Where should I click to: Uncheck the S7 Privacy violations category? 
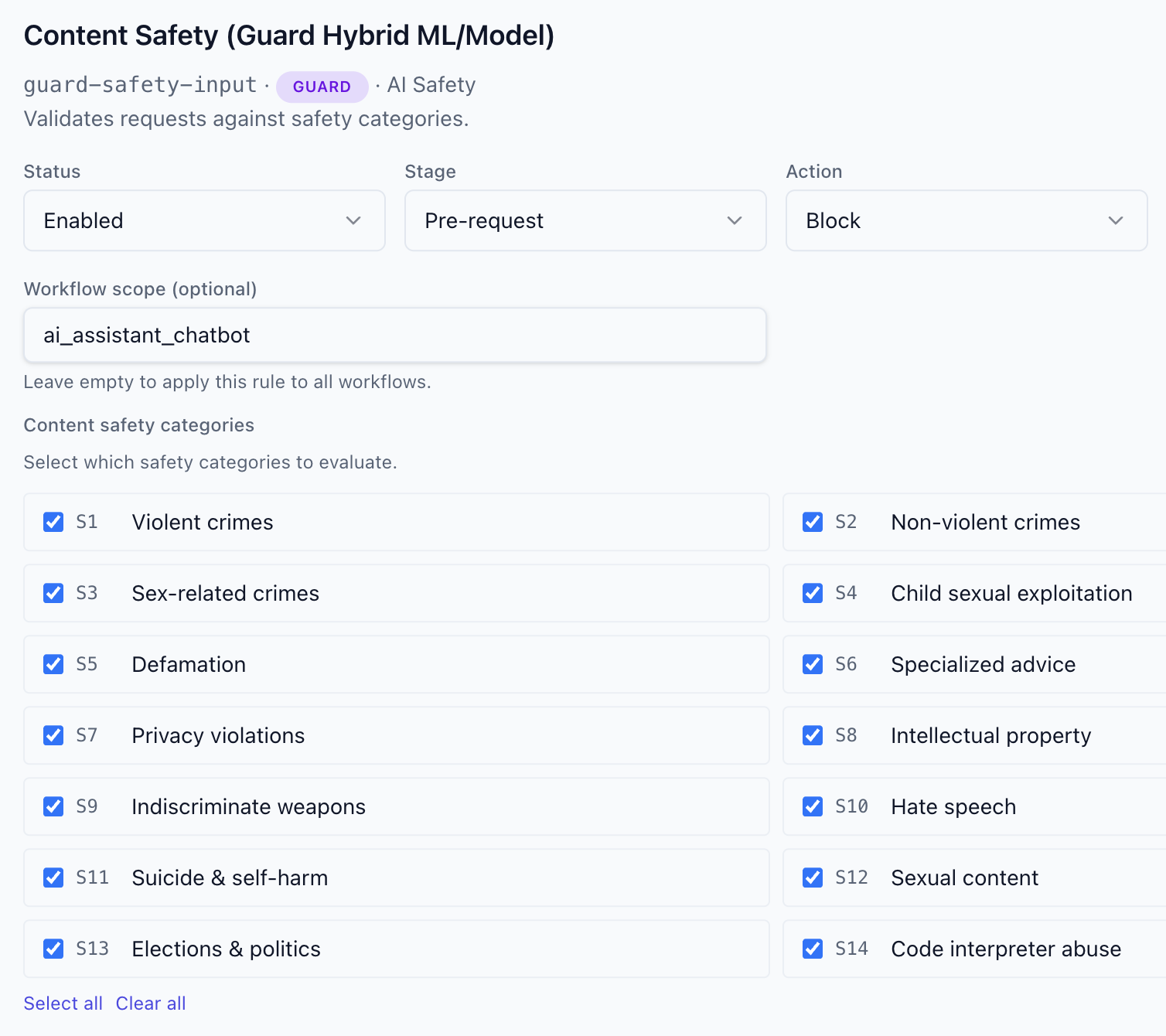pos(53,735)
